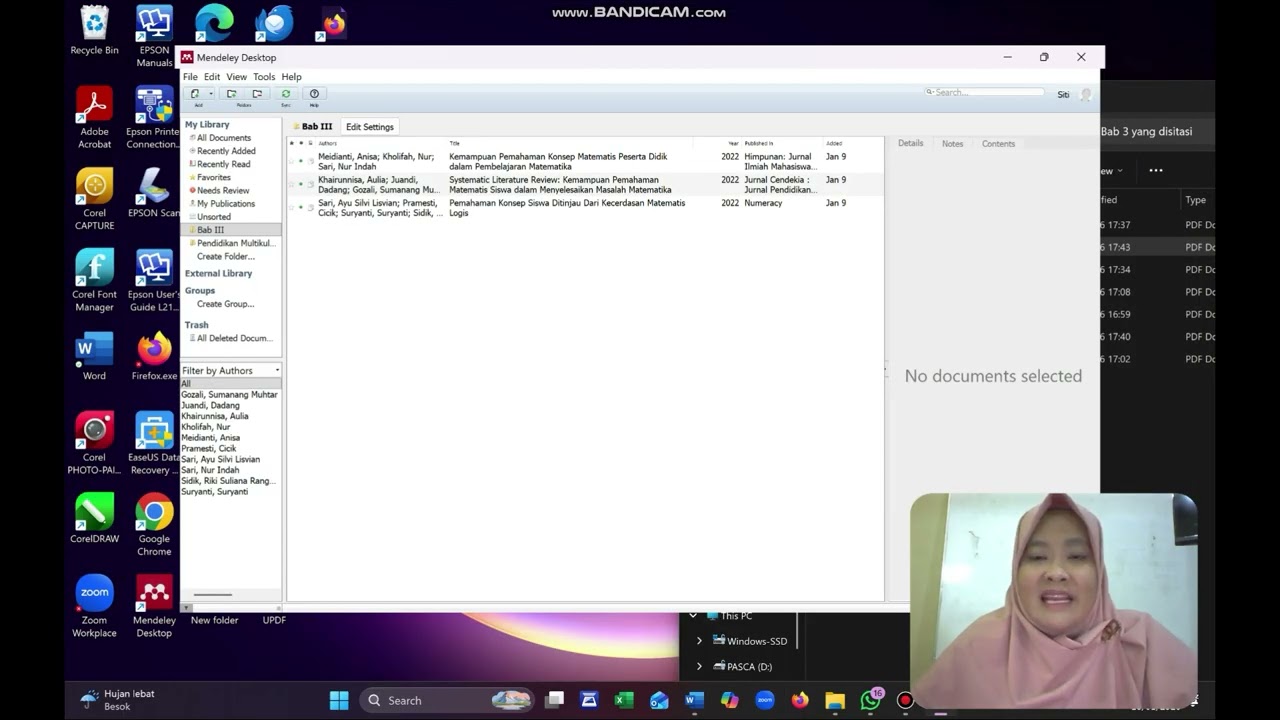Open the View menu
1280x720 pixels.
[x=236, y=77]
